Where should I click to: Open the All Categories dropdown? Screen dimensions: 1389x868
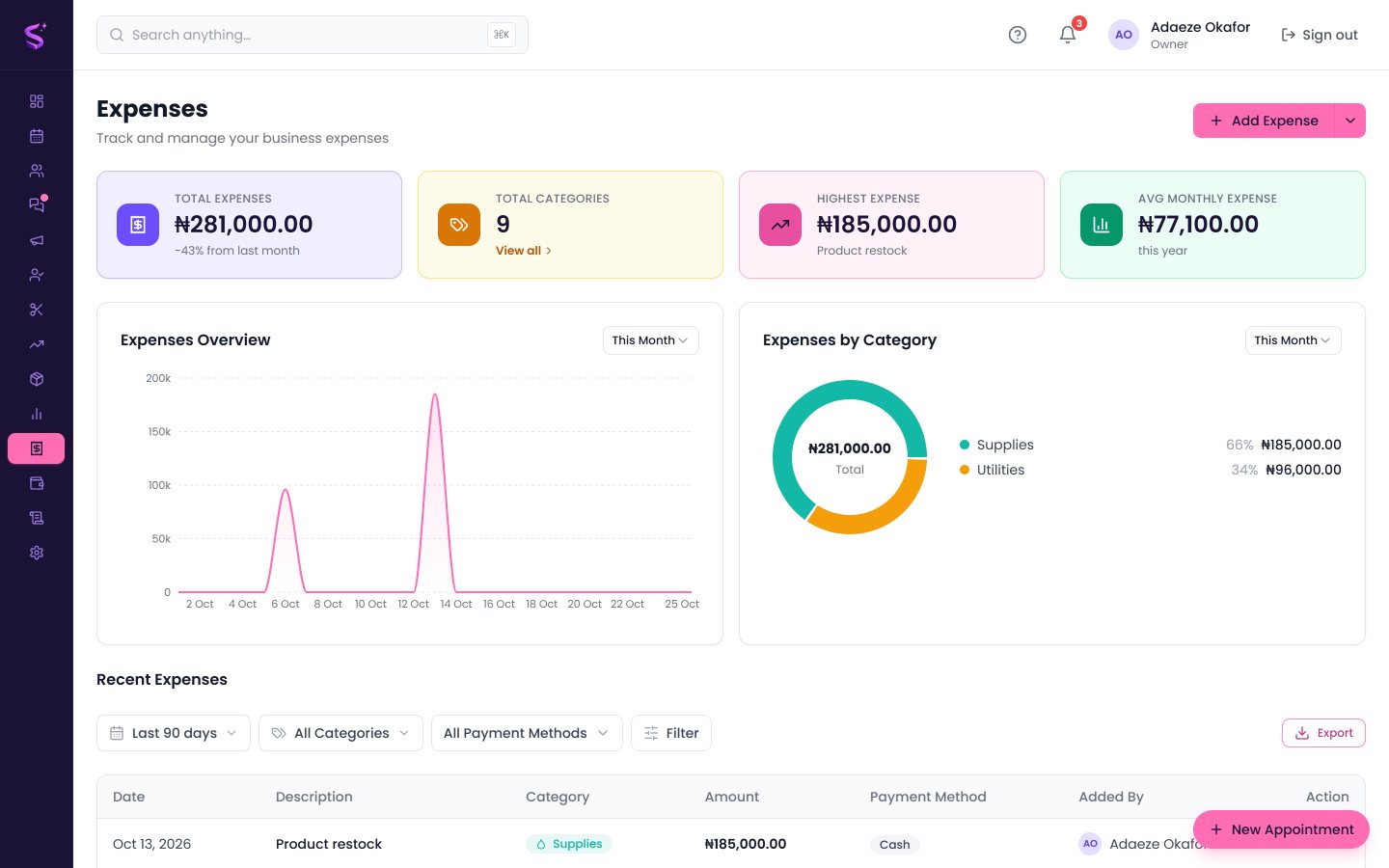pos(340,733)
